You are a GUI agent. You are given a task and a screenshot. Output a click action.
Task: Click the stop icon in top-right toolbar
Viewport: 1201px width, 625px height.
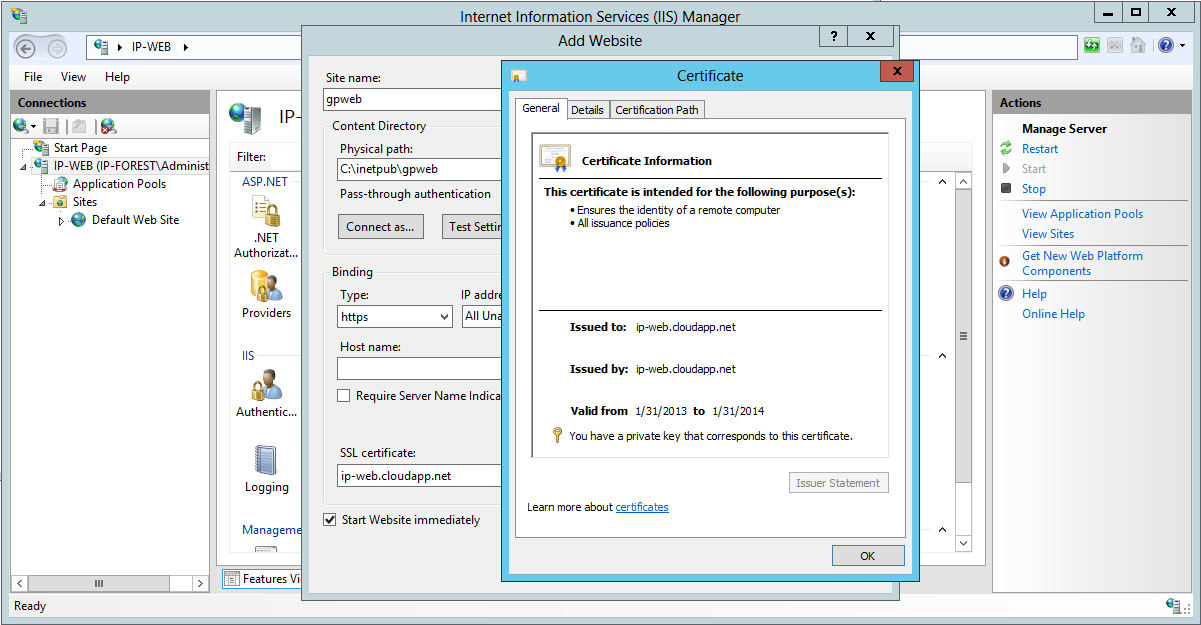pos(1115,46)
